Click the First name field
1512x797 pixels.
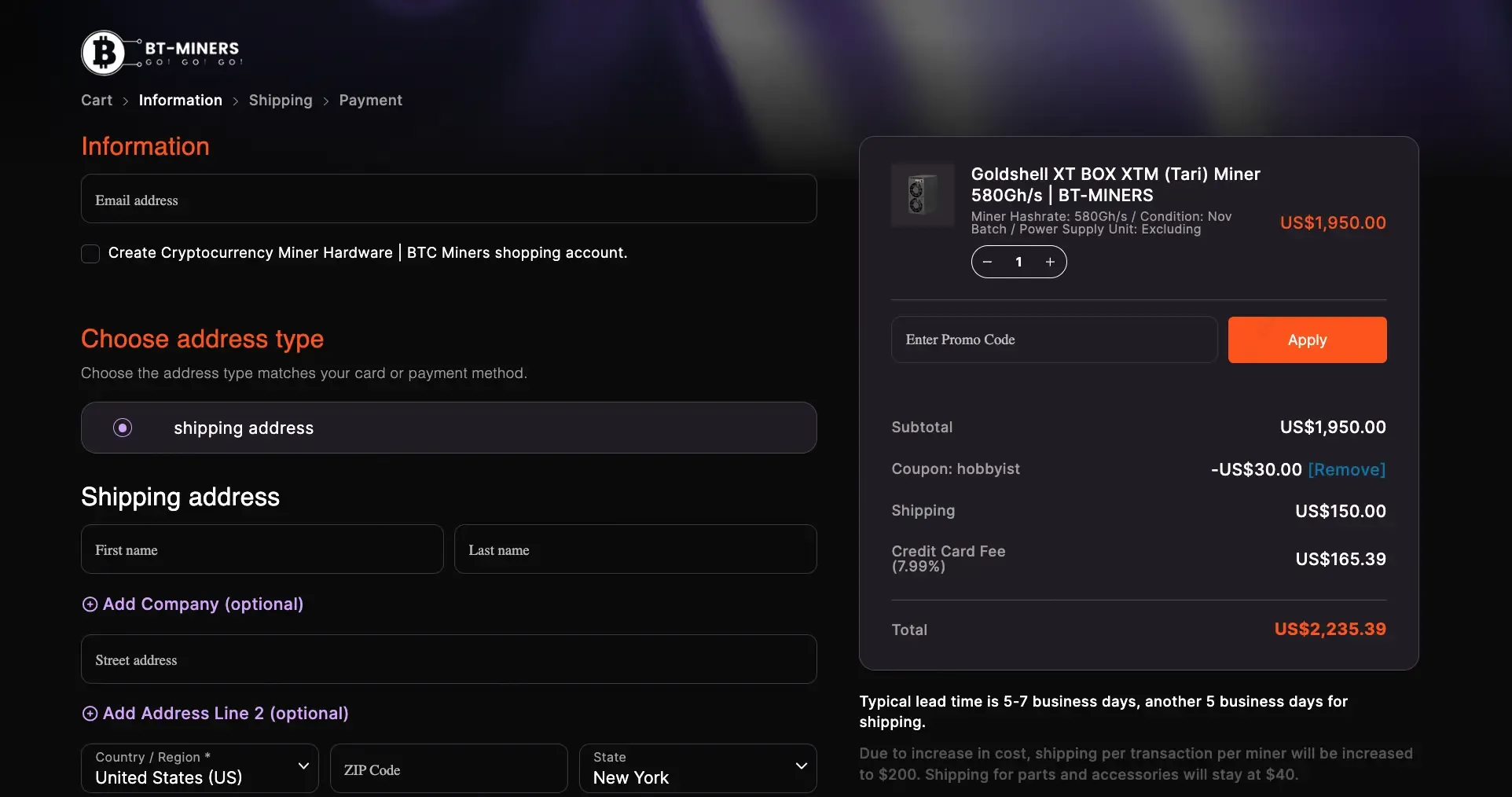(261, 549)
